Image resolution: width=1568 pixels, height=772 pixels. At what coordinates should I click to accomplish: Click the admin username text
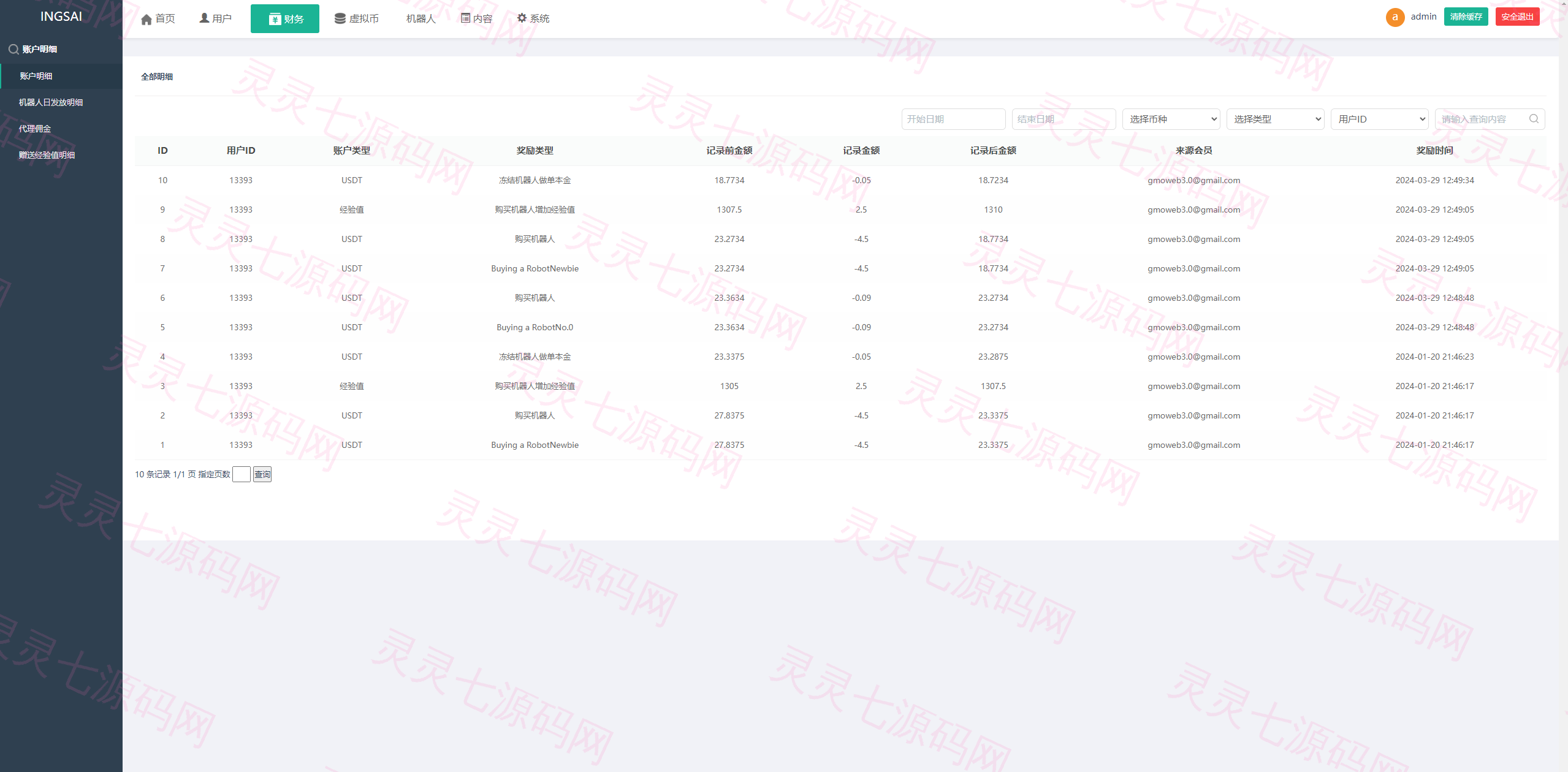pos(1423,17)
